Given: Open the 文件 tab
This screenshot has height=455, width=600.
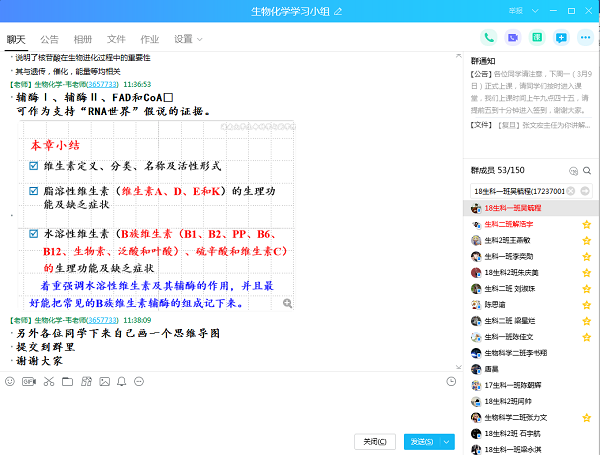Looking at the screenshot, I should point(116,39).
